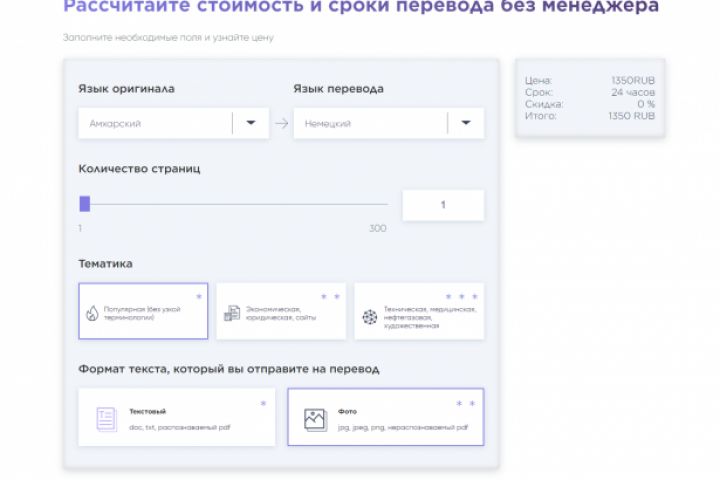Click the page count number input field
The image size is (720, 480).
coord(443,205)
